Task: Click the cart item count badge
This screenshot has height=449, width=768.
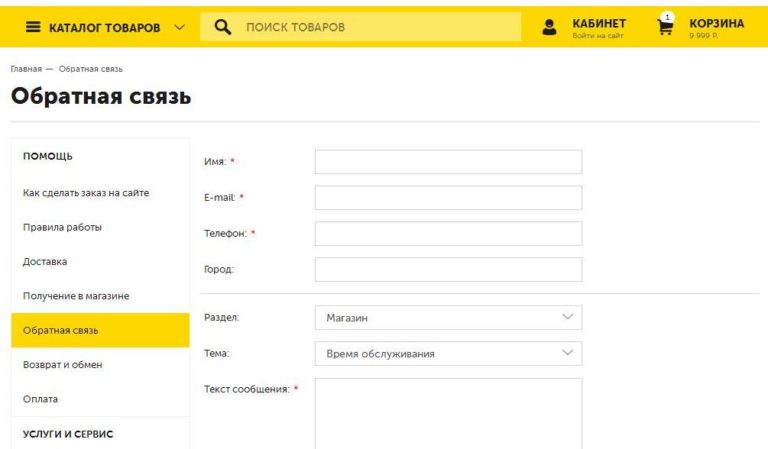Action: pos(667,17)
